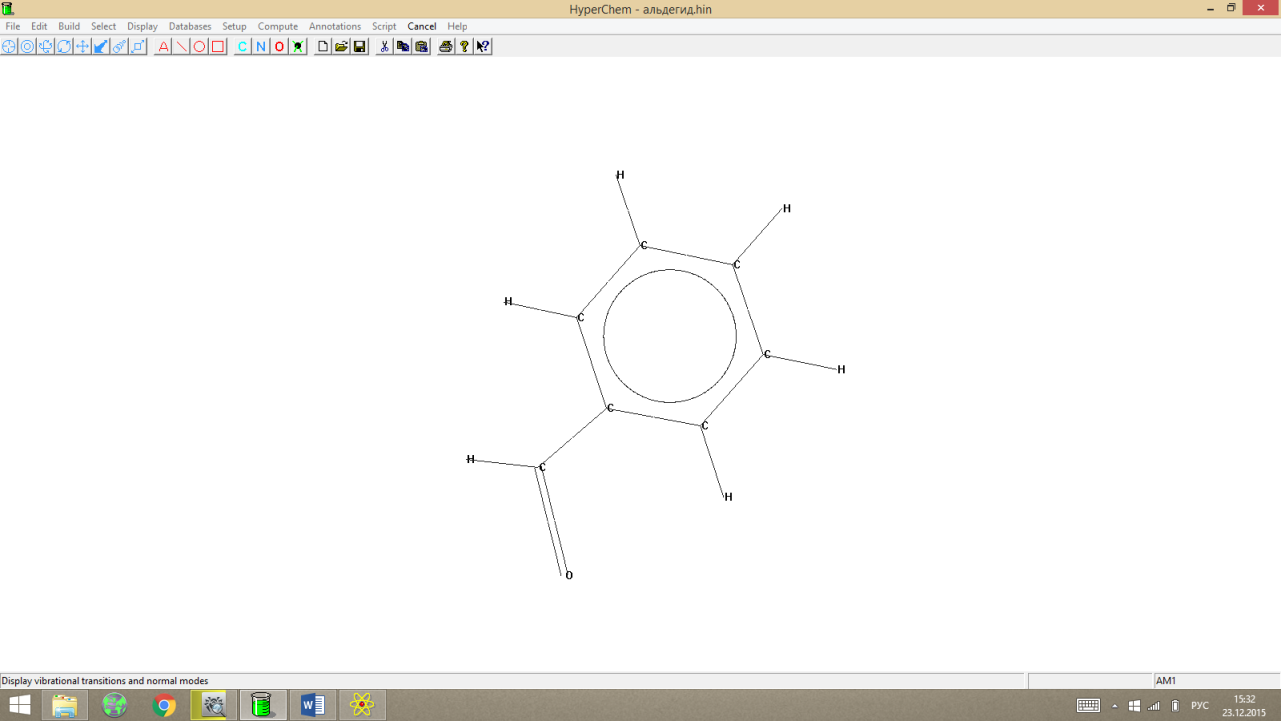Click the scissors Cut icon
The width and height of the screenshot is (1281, 721).
tap(384, 46)
